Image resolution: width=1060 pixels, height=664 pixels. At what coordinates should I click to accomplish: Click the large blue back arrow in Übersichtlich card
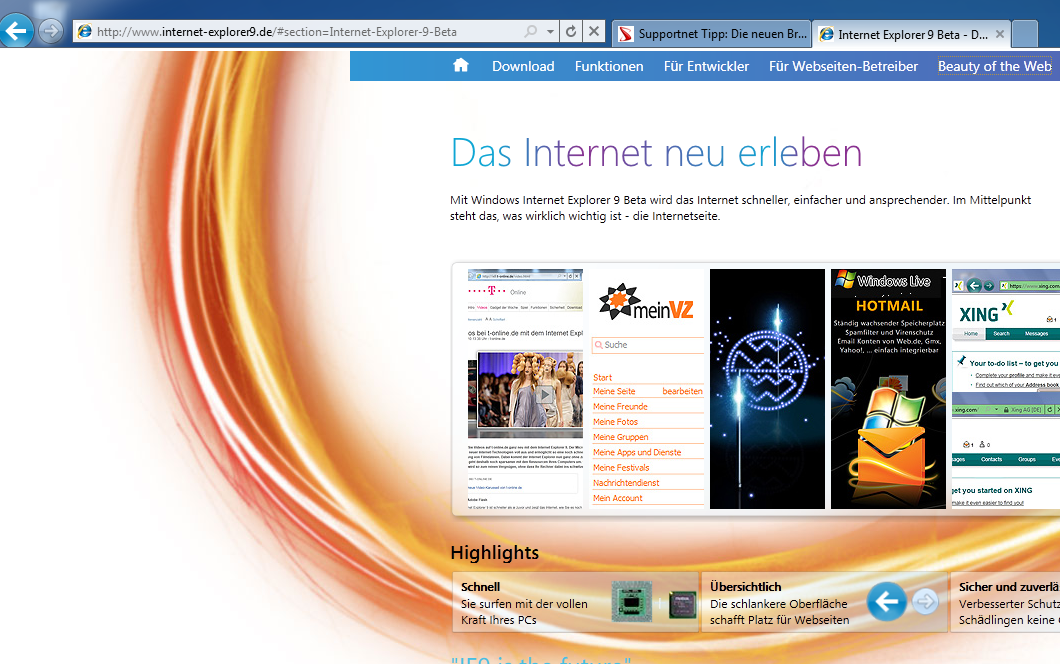(886, 600)
